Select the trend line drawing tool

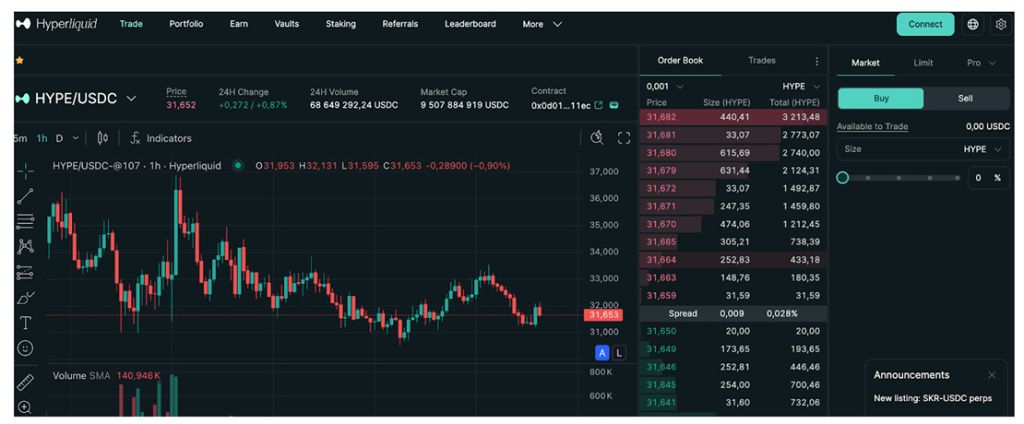coord(25,196)
